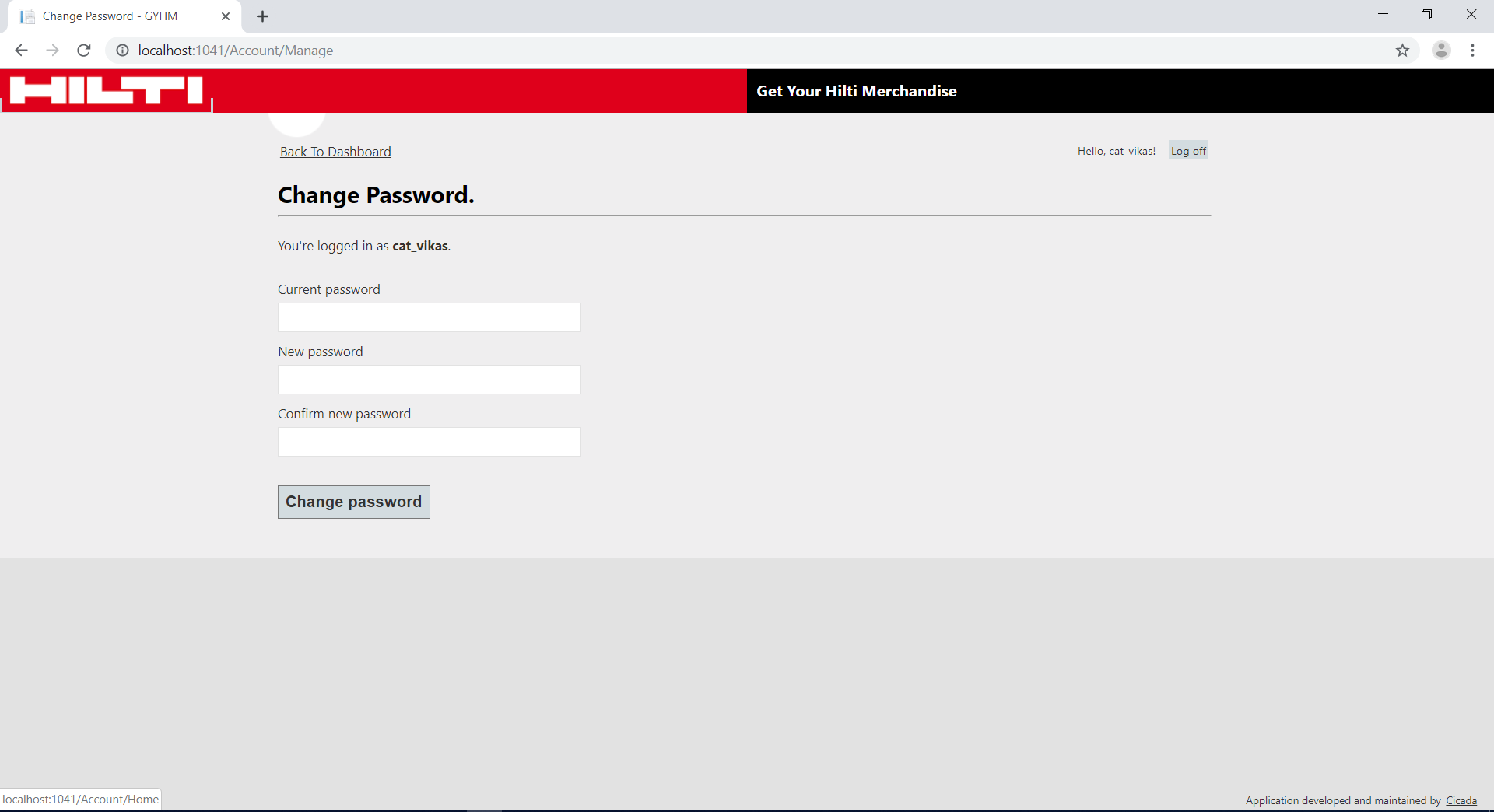The image size is (1494, 812).
Task: Open a new tab with plus button
Action: point(263,16)
